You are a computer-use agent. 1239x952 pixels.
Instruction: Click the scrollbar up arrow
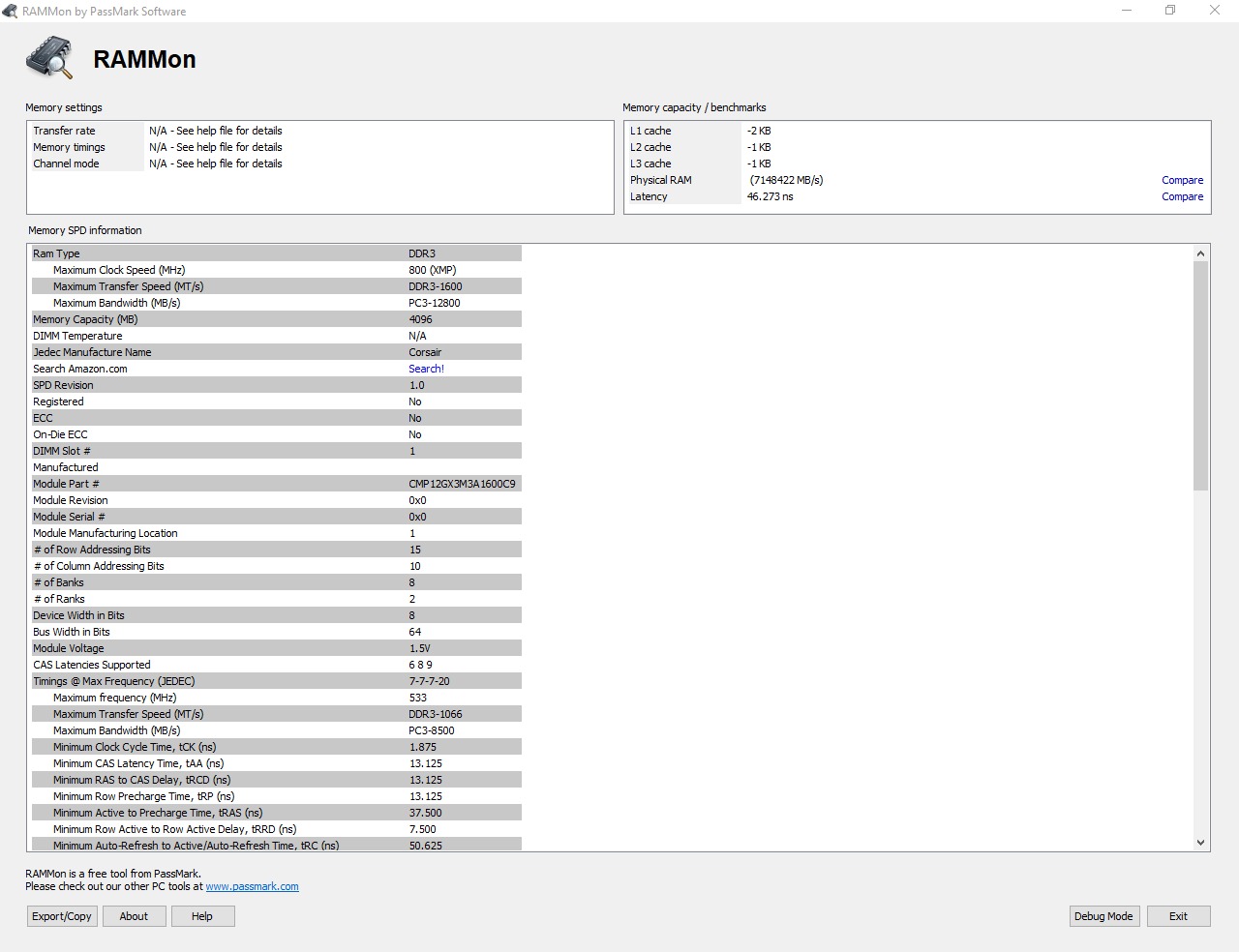tap(1200, 253)
